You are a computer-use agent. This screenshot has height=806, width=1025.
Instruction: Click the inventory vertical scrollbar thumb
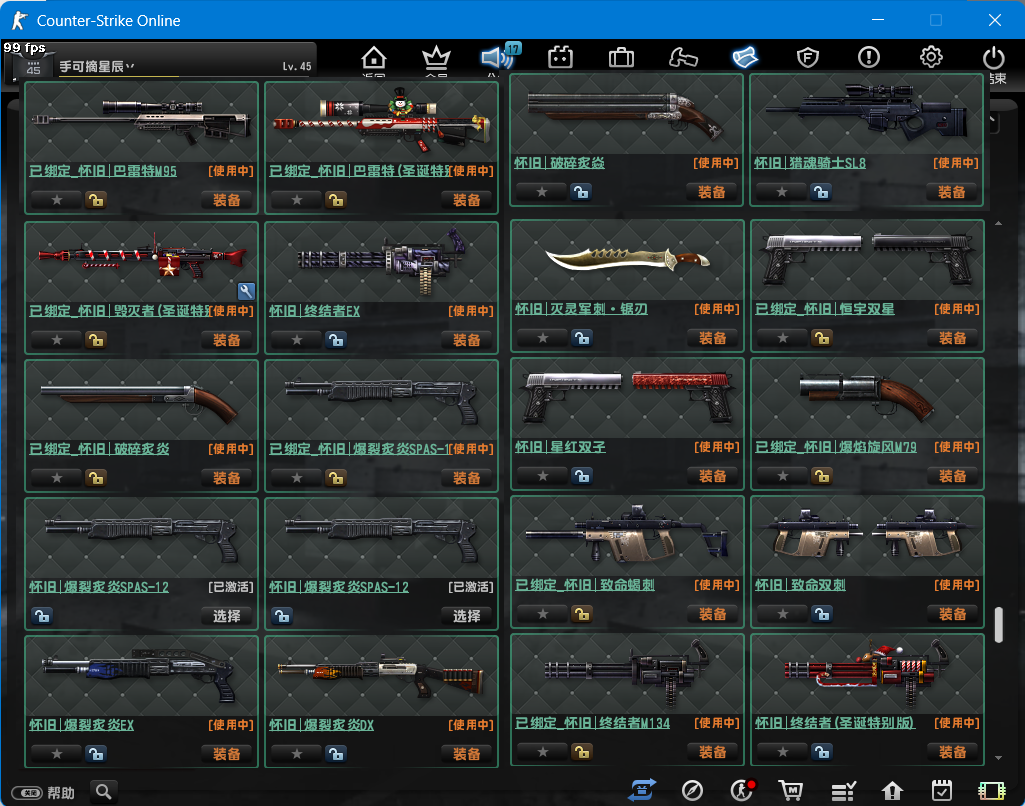click(x=998, y=625)
